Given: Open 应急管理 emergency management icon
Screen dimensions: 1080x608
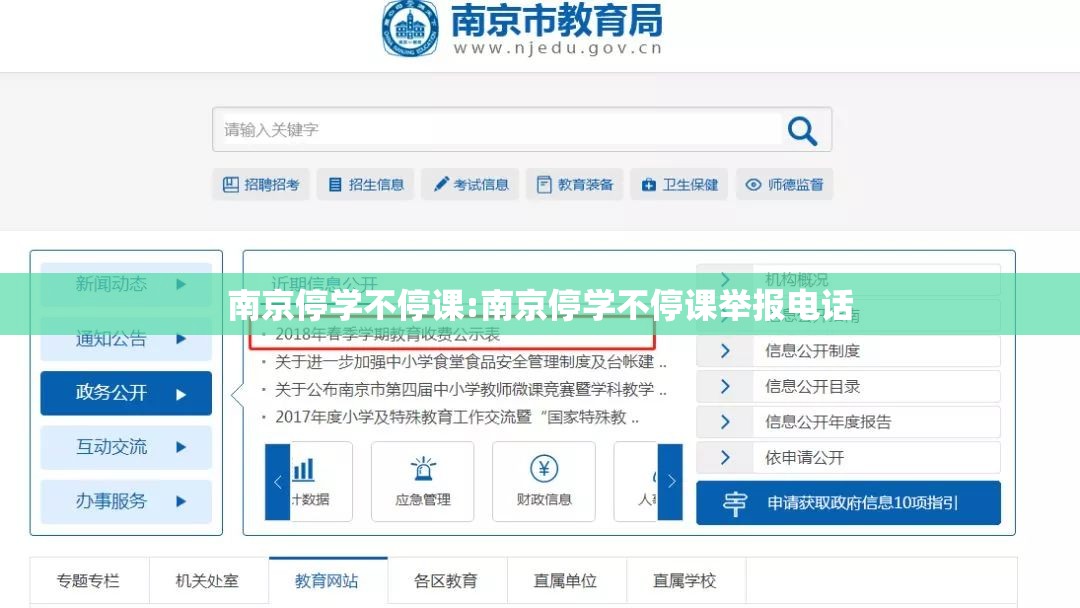Looking at the screenshot, I should (x=422, y=481).
